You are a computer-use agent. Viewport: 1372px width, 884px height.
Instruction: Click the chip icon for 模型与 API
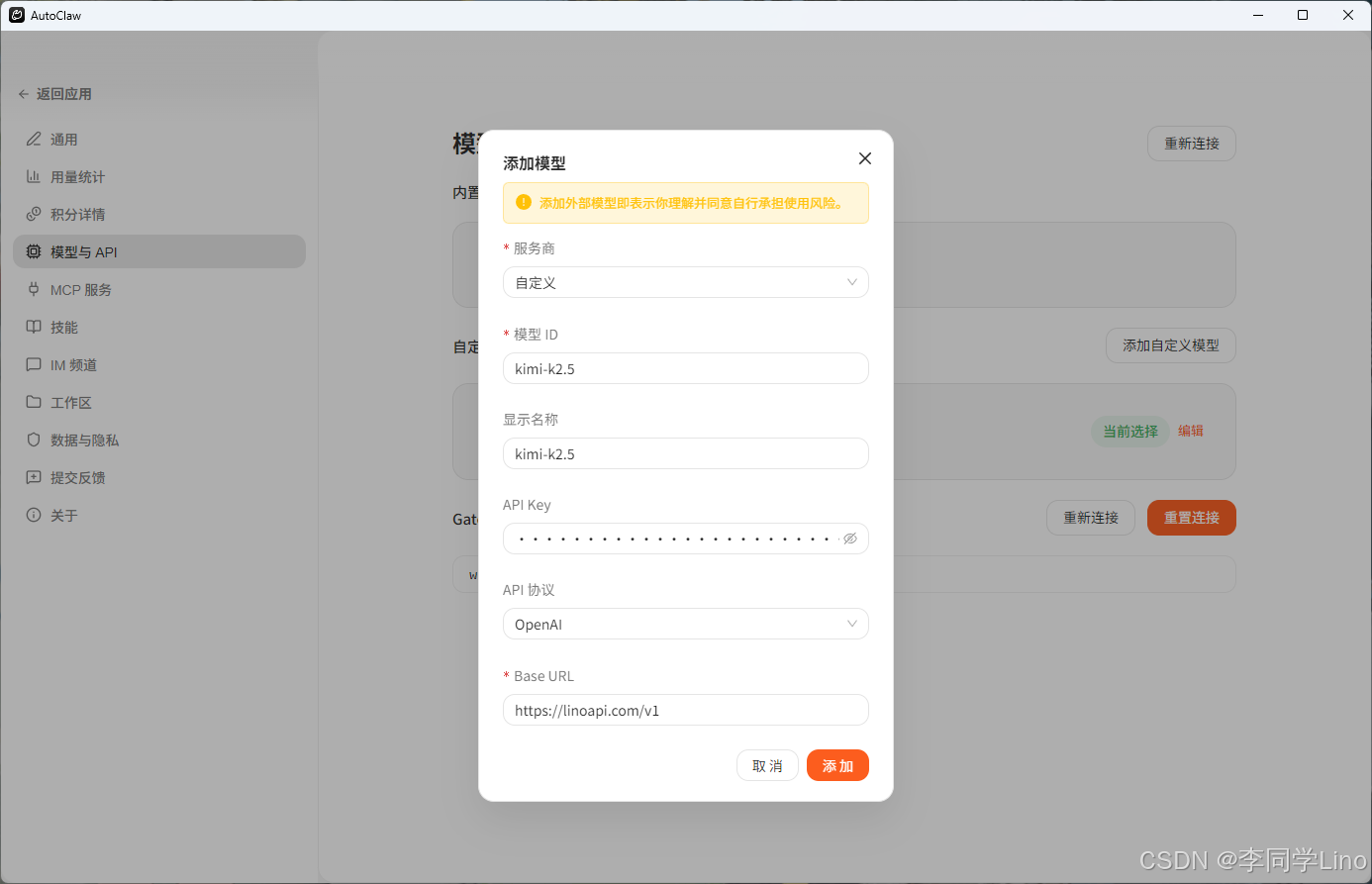point(34,252)
